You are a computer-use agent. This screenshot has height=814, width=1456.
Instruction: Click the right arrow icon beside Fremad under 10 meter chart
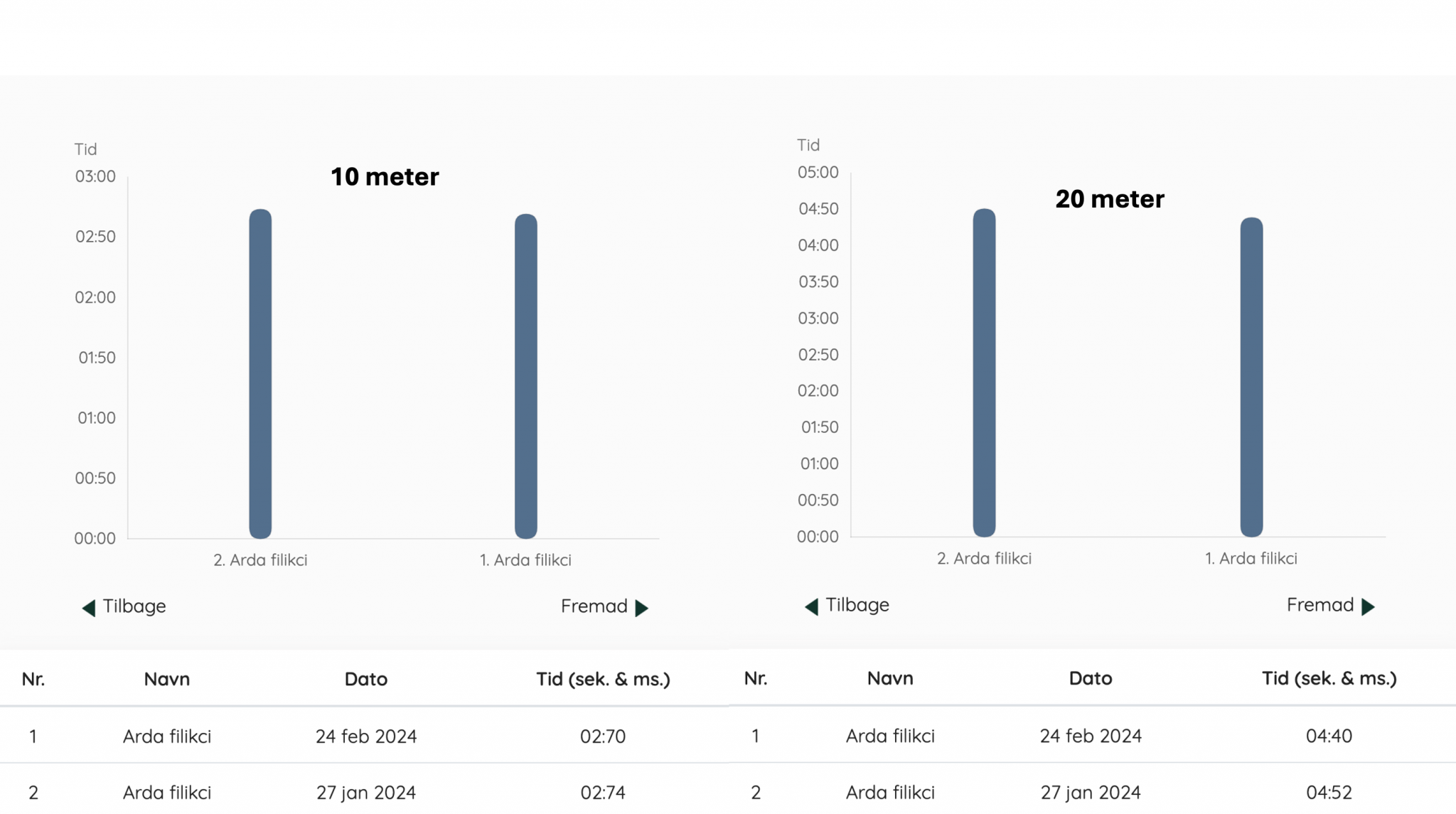coord(642,608)
